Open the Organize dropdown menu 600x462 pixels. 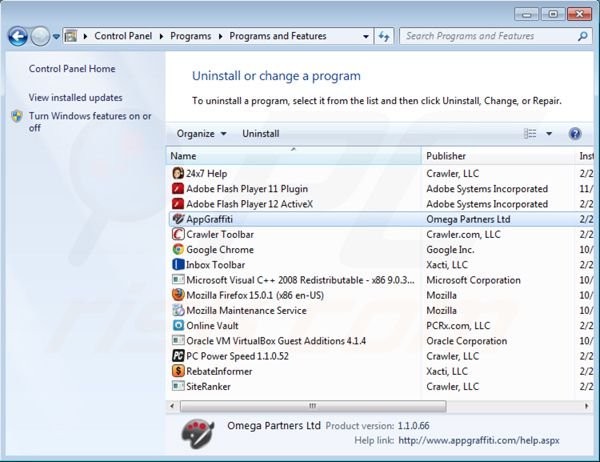click(201, 134)
